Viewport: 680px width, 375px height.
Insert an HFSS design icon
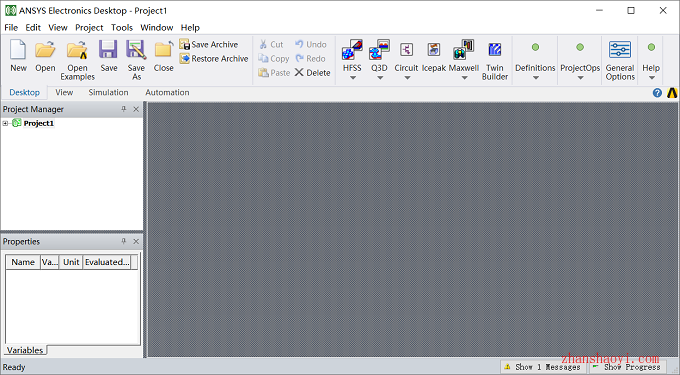(352, 49)
